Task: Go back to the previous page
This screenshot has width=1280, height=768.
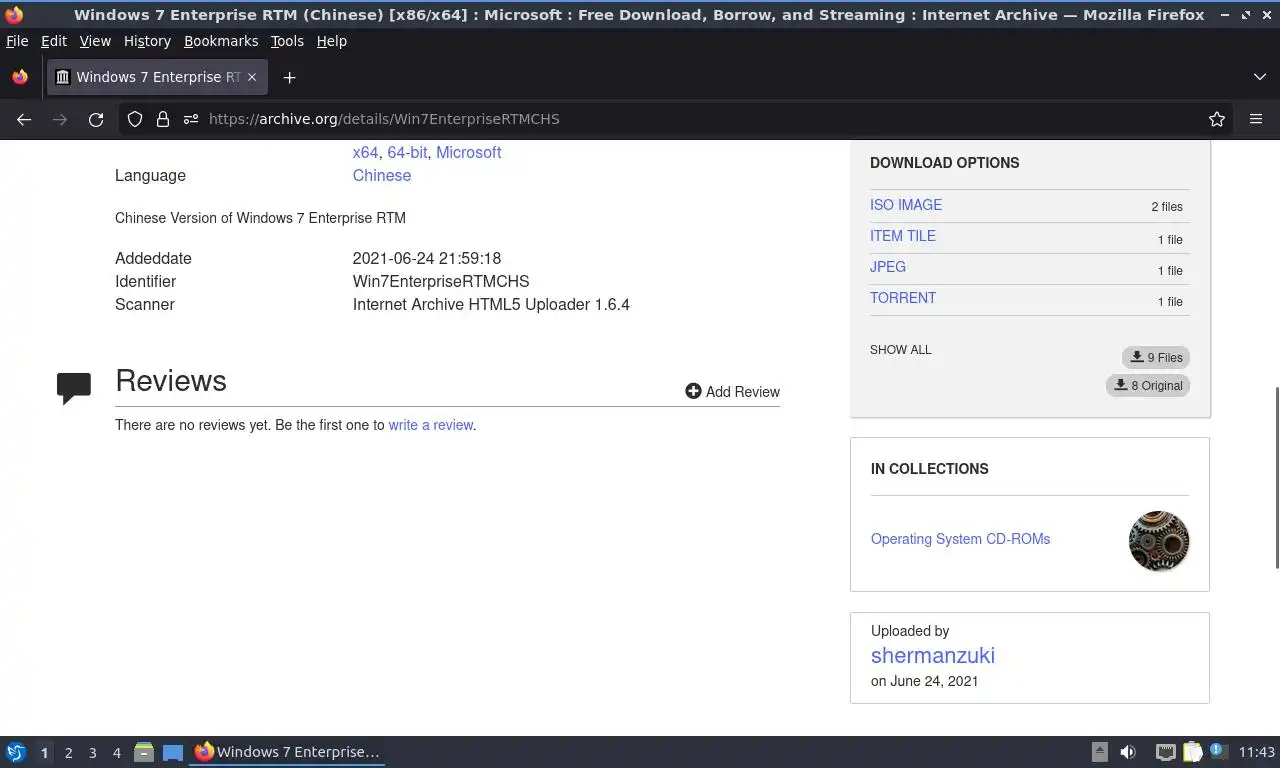Action: [24, 119]
